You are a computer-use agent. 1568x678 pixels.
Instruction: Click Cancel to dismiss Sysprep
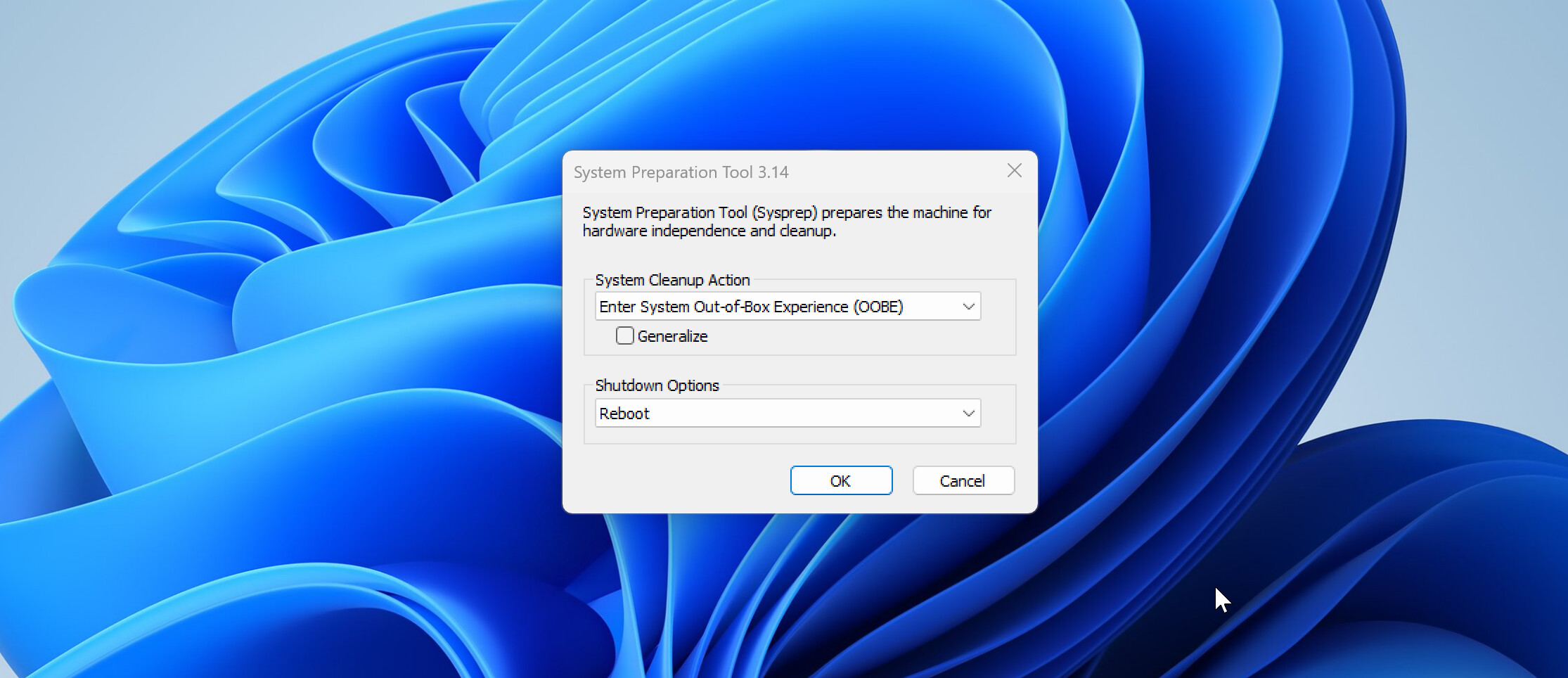coord(963,480)
